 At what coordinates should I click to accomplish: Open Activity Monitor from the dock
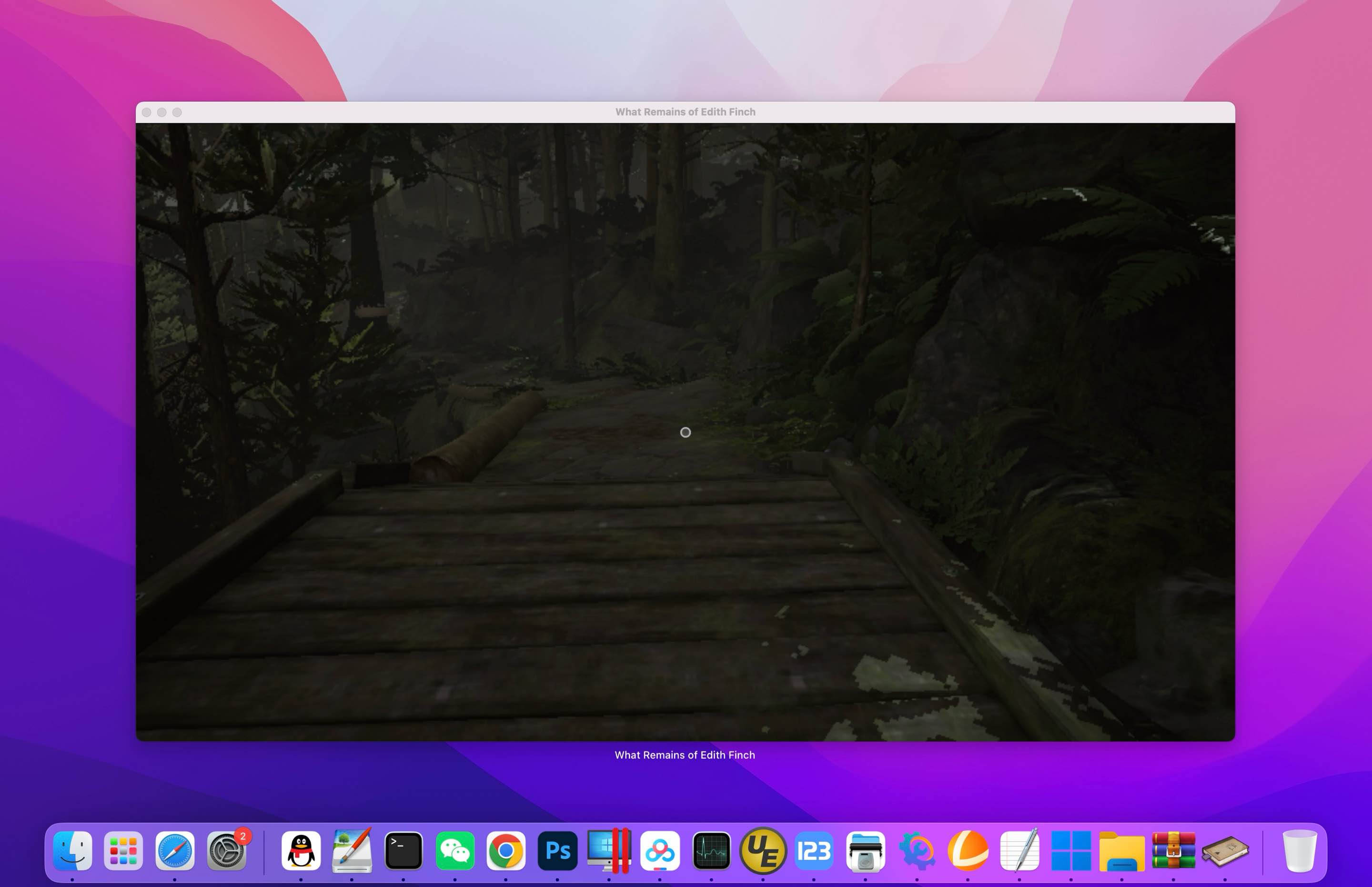click(x=711, y=850)
